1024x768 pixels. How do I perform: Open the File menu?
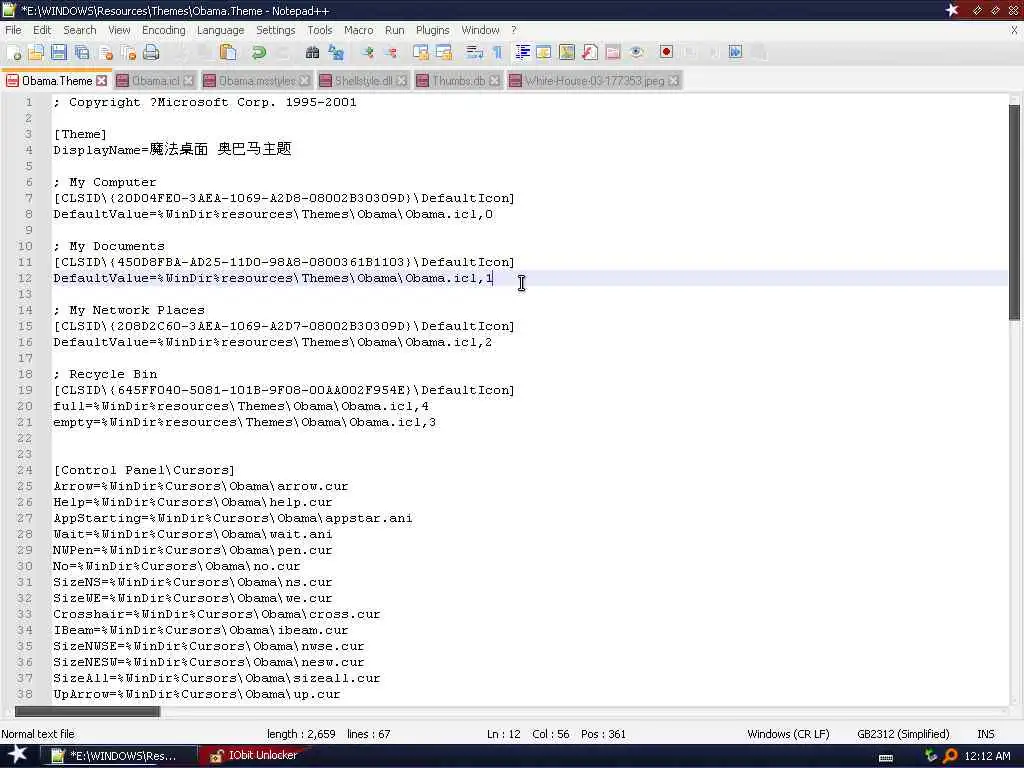click(x=13, y=30)
